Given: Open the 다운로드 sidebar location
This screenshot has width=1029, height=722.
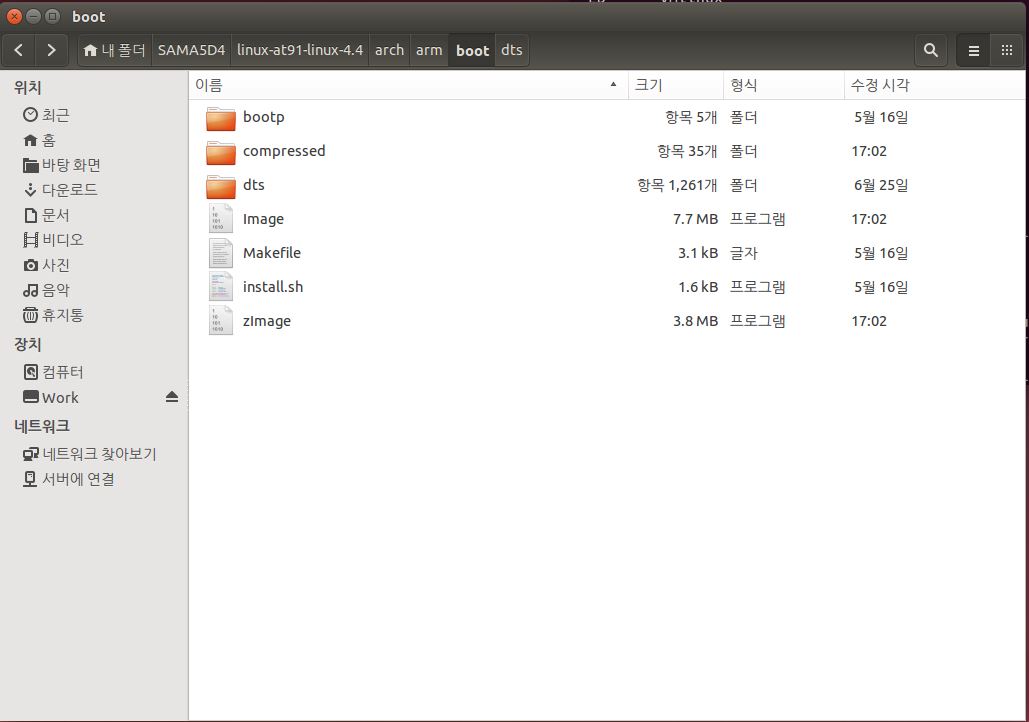Looking at the screenshot, I should pos(69,190).
